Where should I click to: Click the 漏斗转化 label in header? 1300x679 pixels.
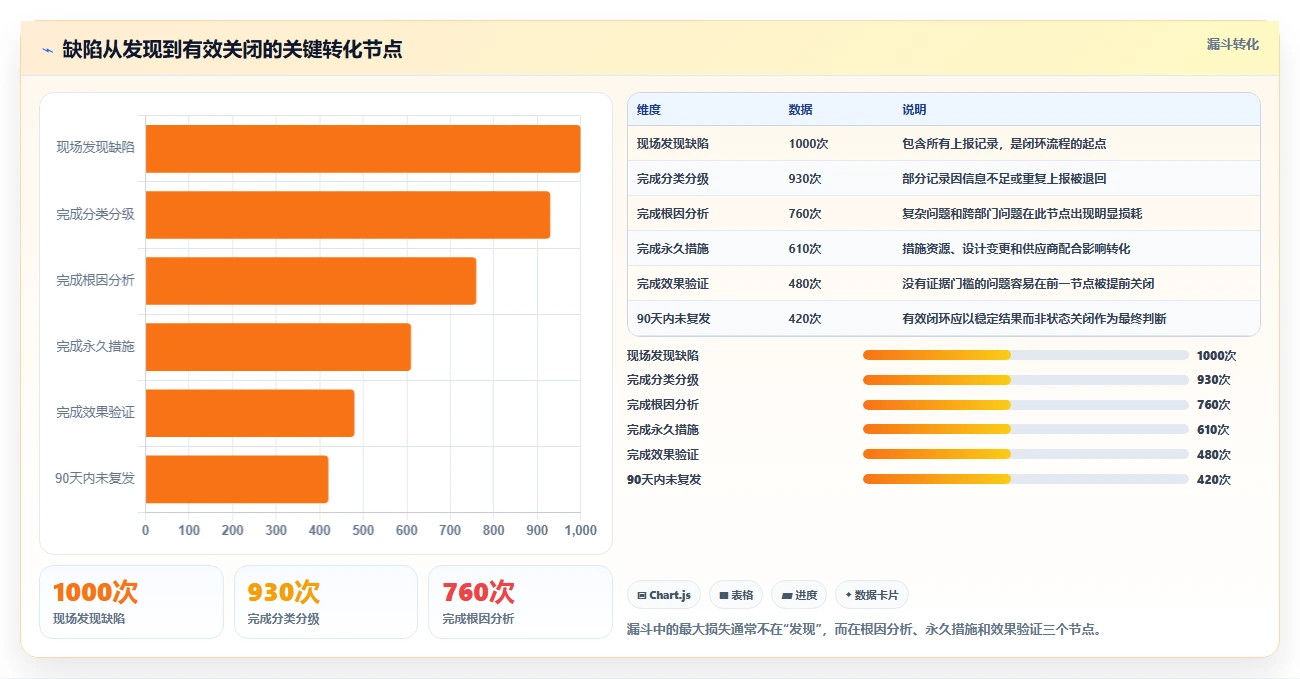pos(1232,45)
